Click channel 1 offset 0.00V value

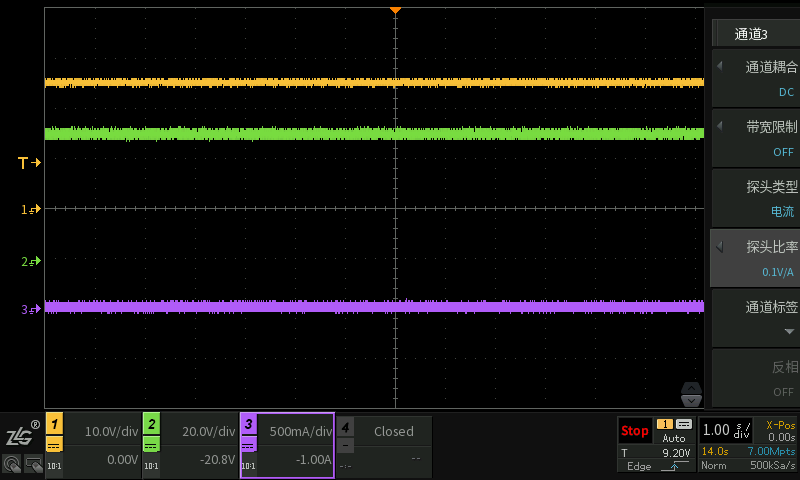pos(122,460)
